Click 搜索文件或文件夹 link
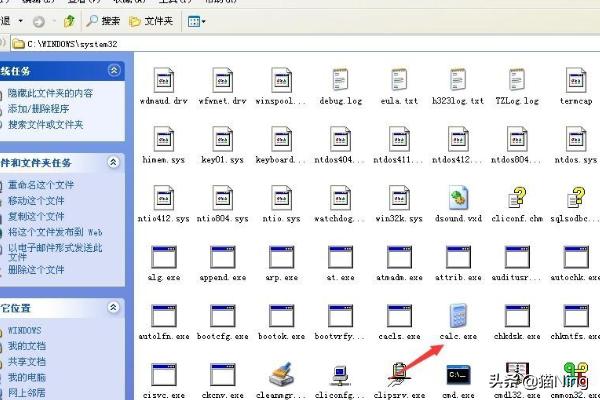The height and width of the screenshot is (400, 600). click(46, 124)
